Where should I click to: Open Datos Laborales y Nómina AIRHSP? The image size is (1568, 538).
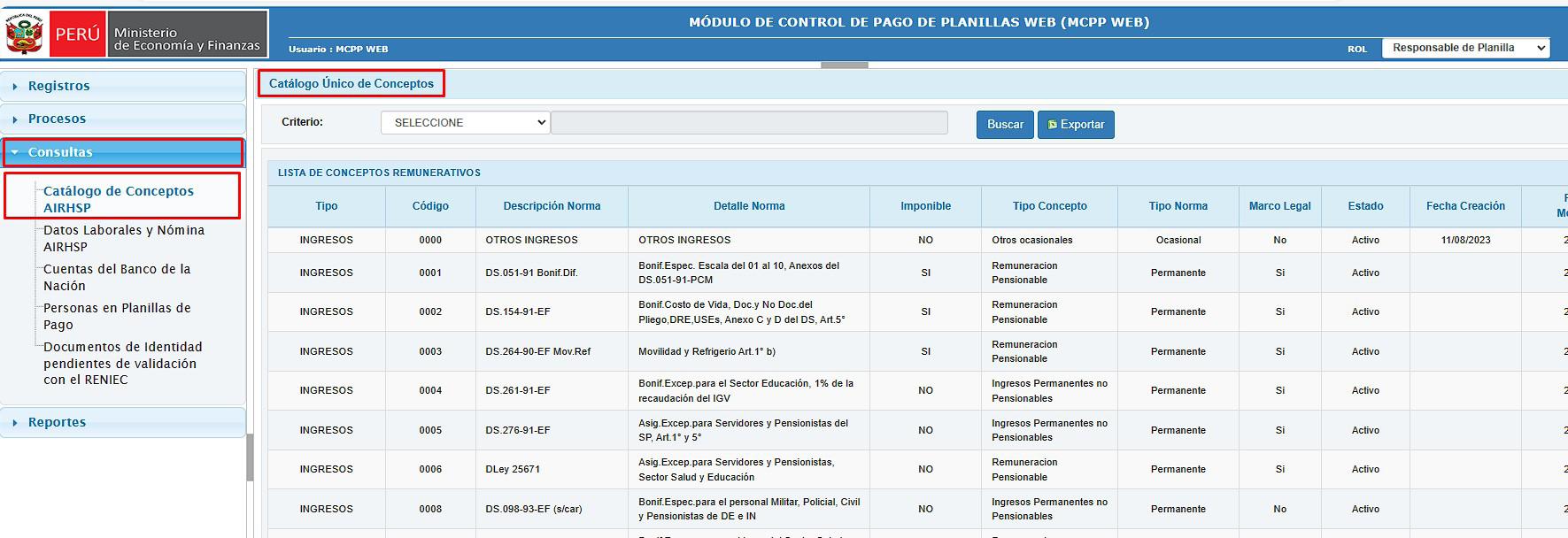tap(124, 238)
